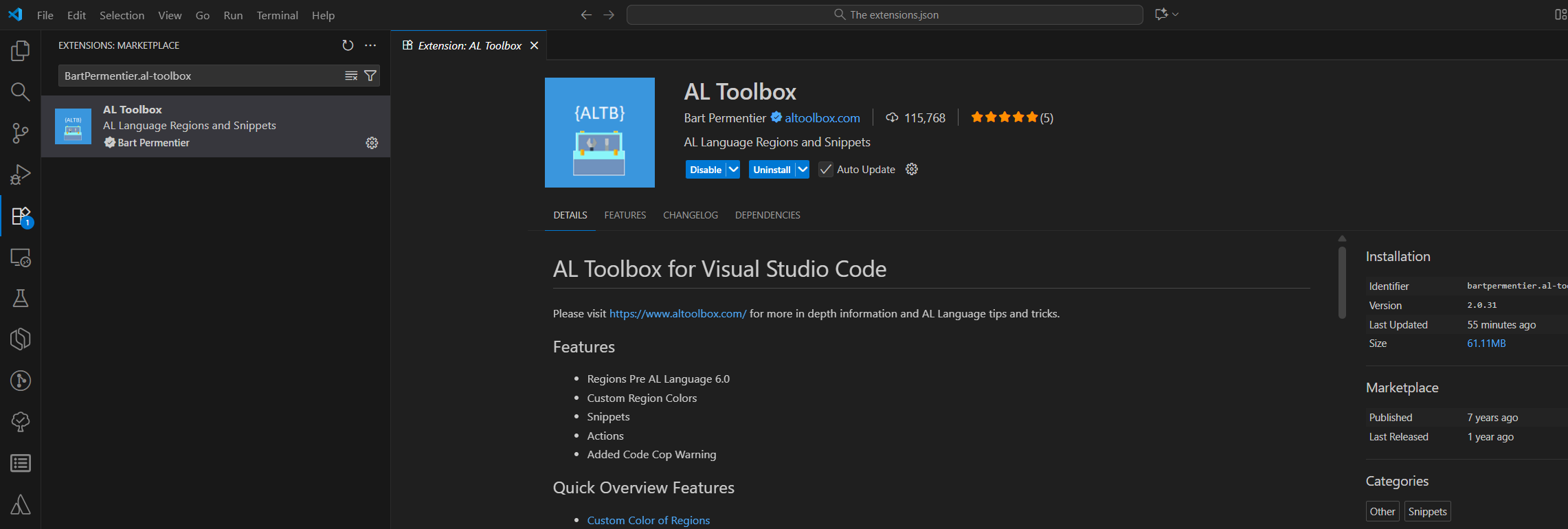Open the triangle icon at activity bar bottom
The width and height of the screenshot is (1568, 529).
[x=21, y=505]
